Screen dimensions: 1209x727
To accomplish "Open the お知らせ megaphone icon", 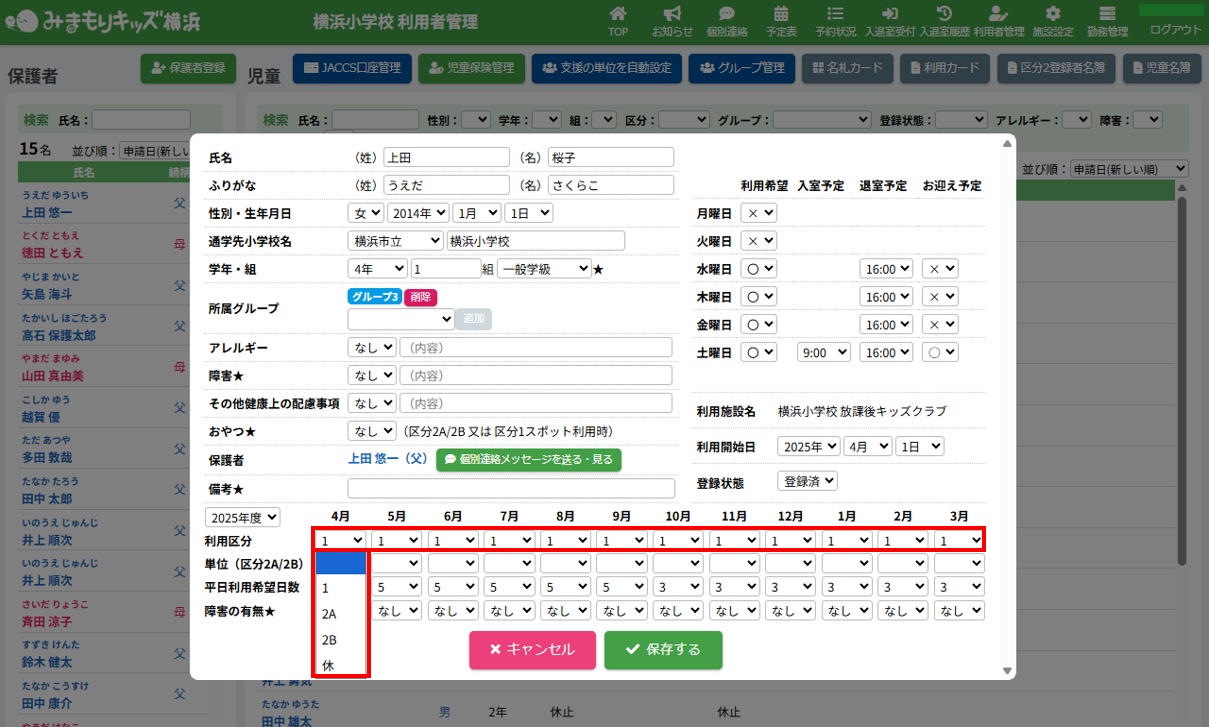I will click(x=672, y=14).
